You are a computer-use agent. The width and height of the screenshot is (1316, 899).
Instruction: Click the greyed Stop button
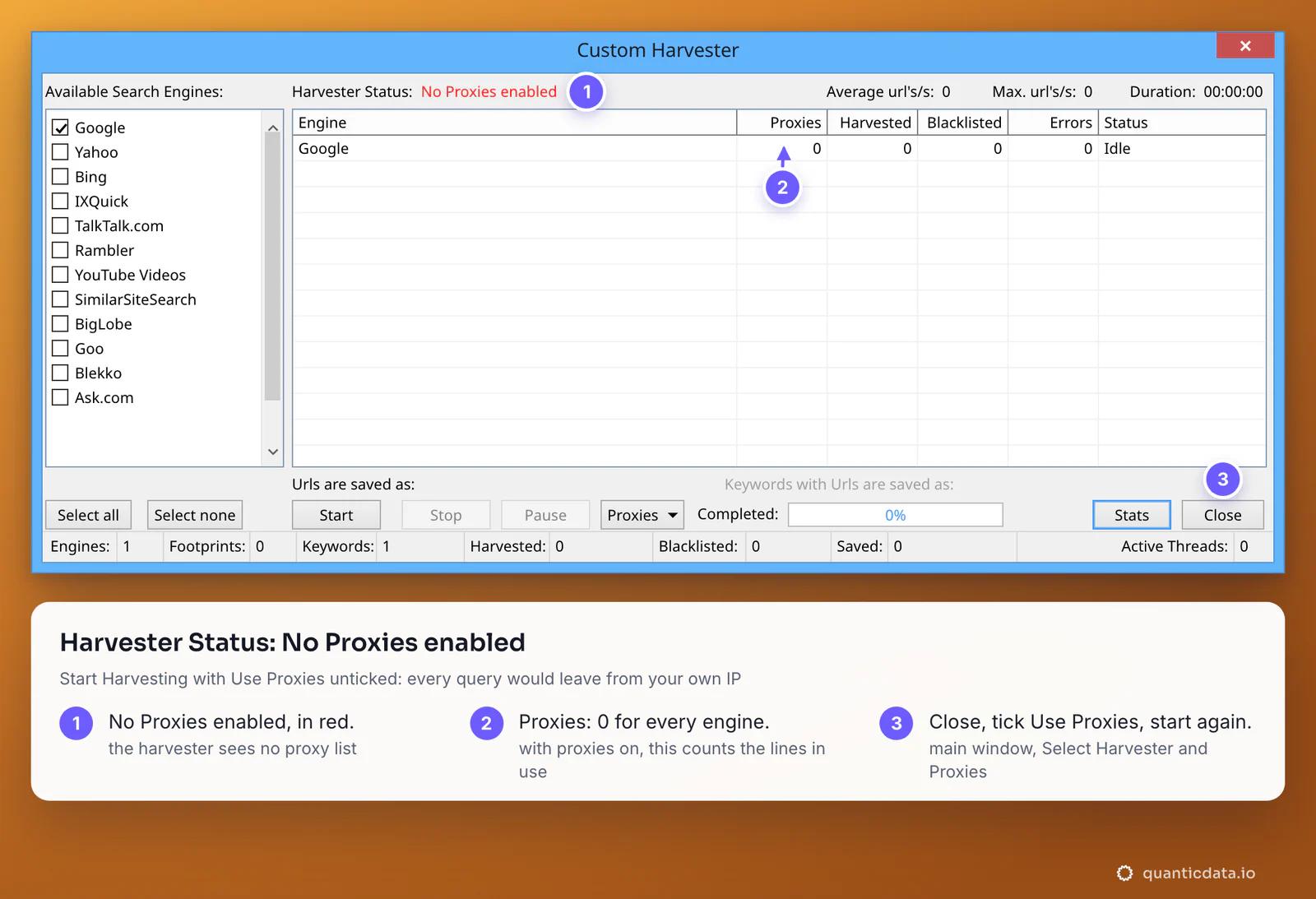[x=446, y=515]
